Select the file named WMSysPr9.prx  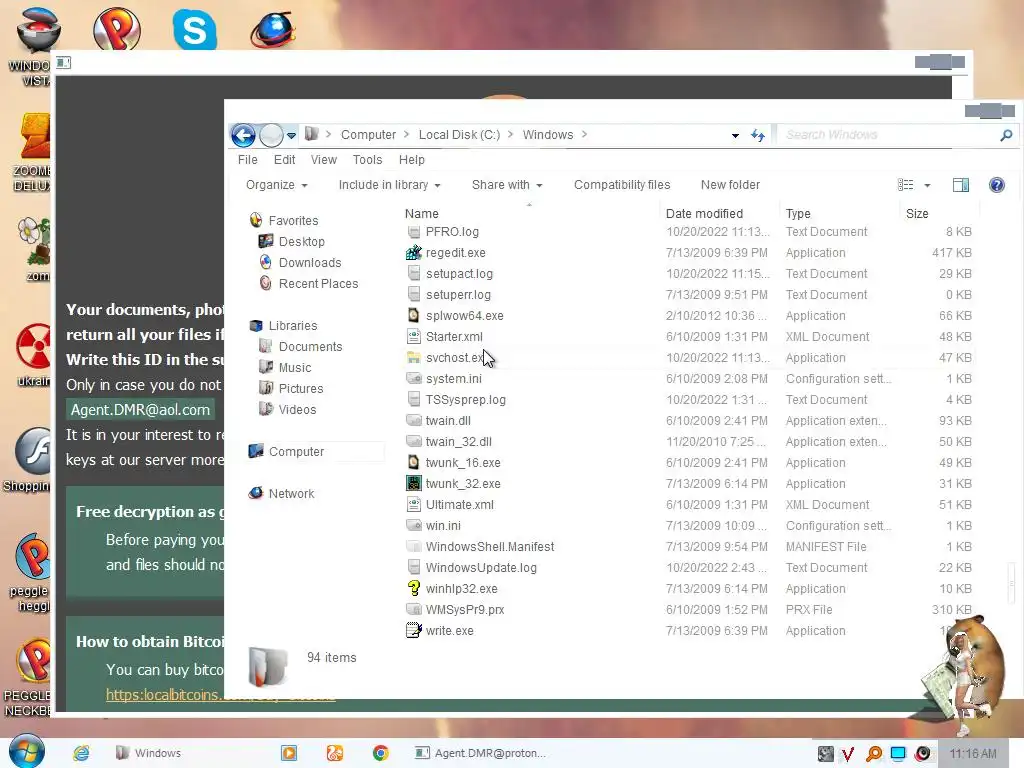[x=465, y=609]
